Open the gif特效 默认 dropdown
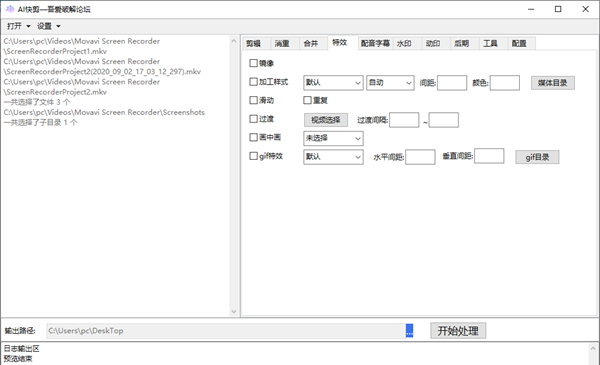The height and width of the screenshot is (365, 600). point(333,157)
